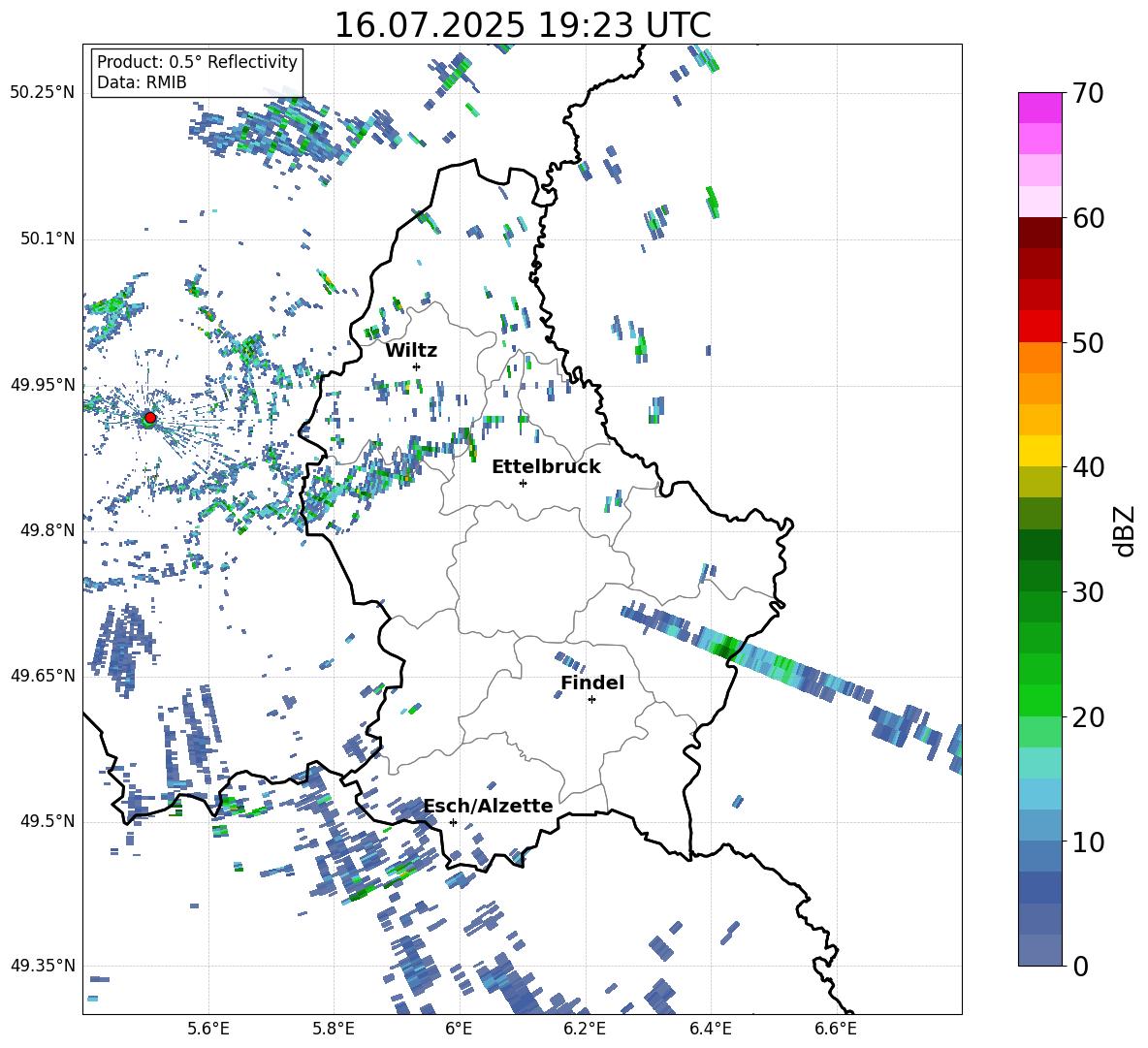Click the cross marker under Wiltz

coord(417,366)
